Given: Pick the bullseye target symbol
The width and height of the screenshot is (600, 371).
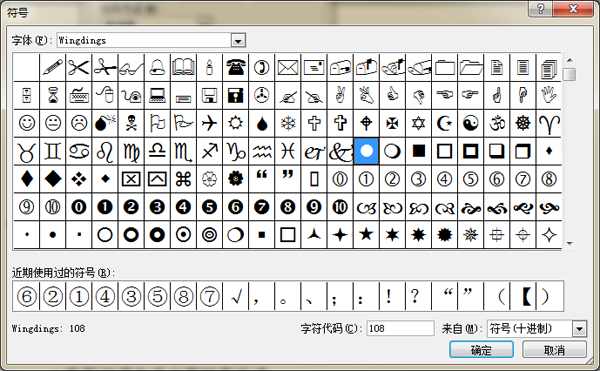Looking at the screenshot, I should [x=209, y=234].
